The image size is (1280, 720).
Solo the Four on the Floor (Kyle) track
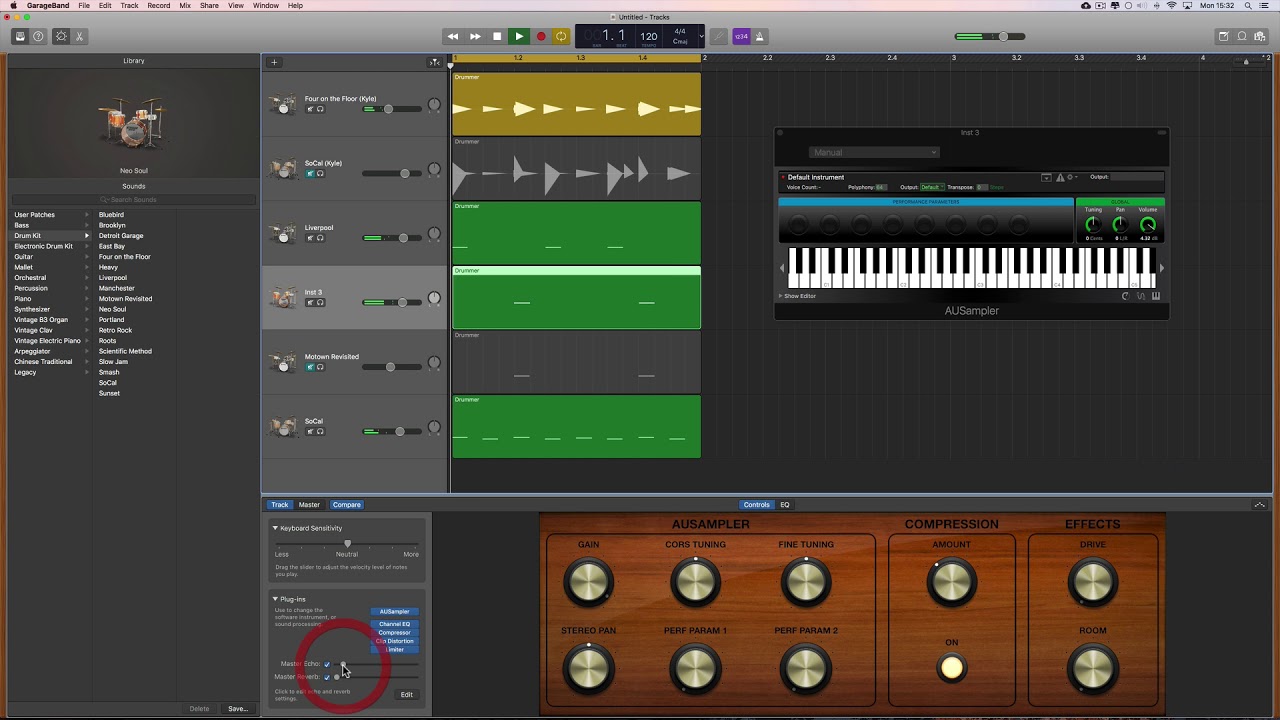pyautogui.click(x=320, y=109)
